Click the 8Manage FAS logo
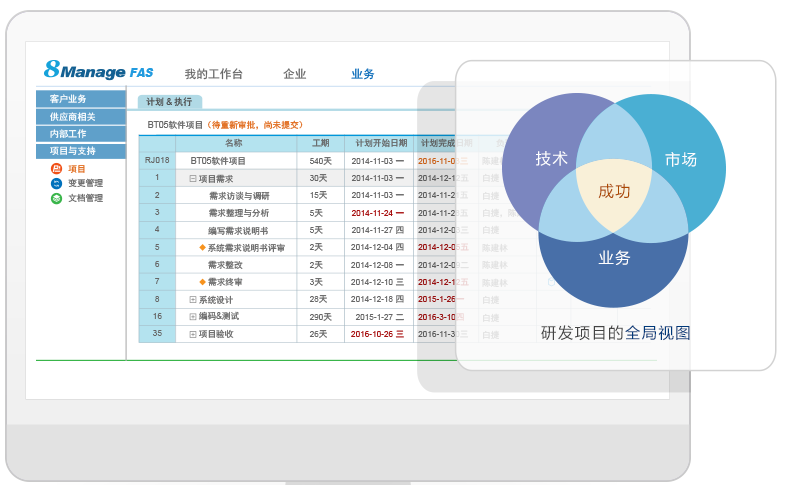This screenshot has height=485, width=785. pyautogui.click(x=98, y=70)
